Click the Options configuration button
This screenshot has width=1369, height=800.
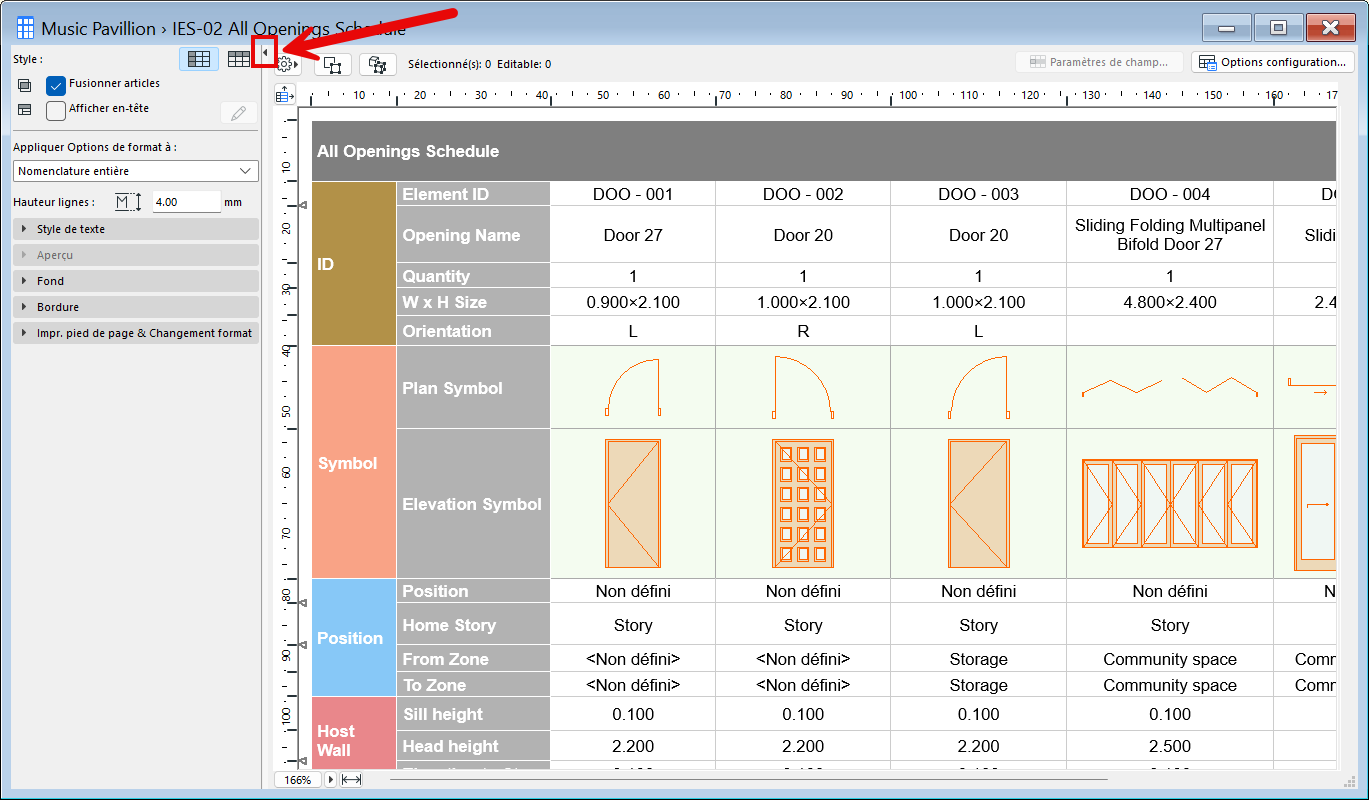pyautogui.click(x=1272, y=62)
